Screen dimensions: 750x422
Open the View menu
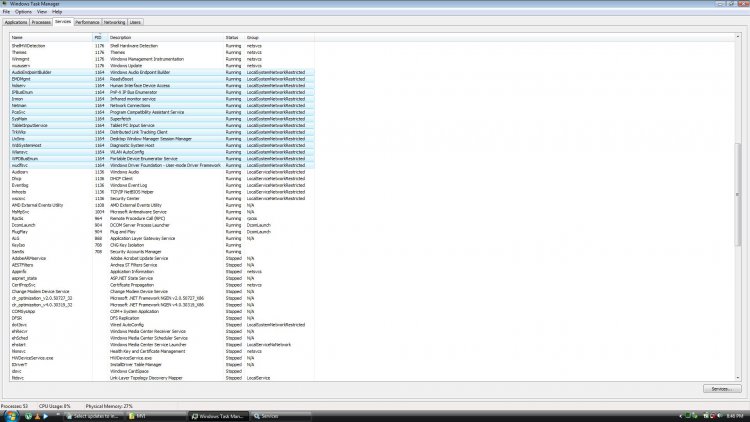click(42, 11)
